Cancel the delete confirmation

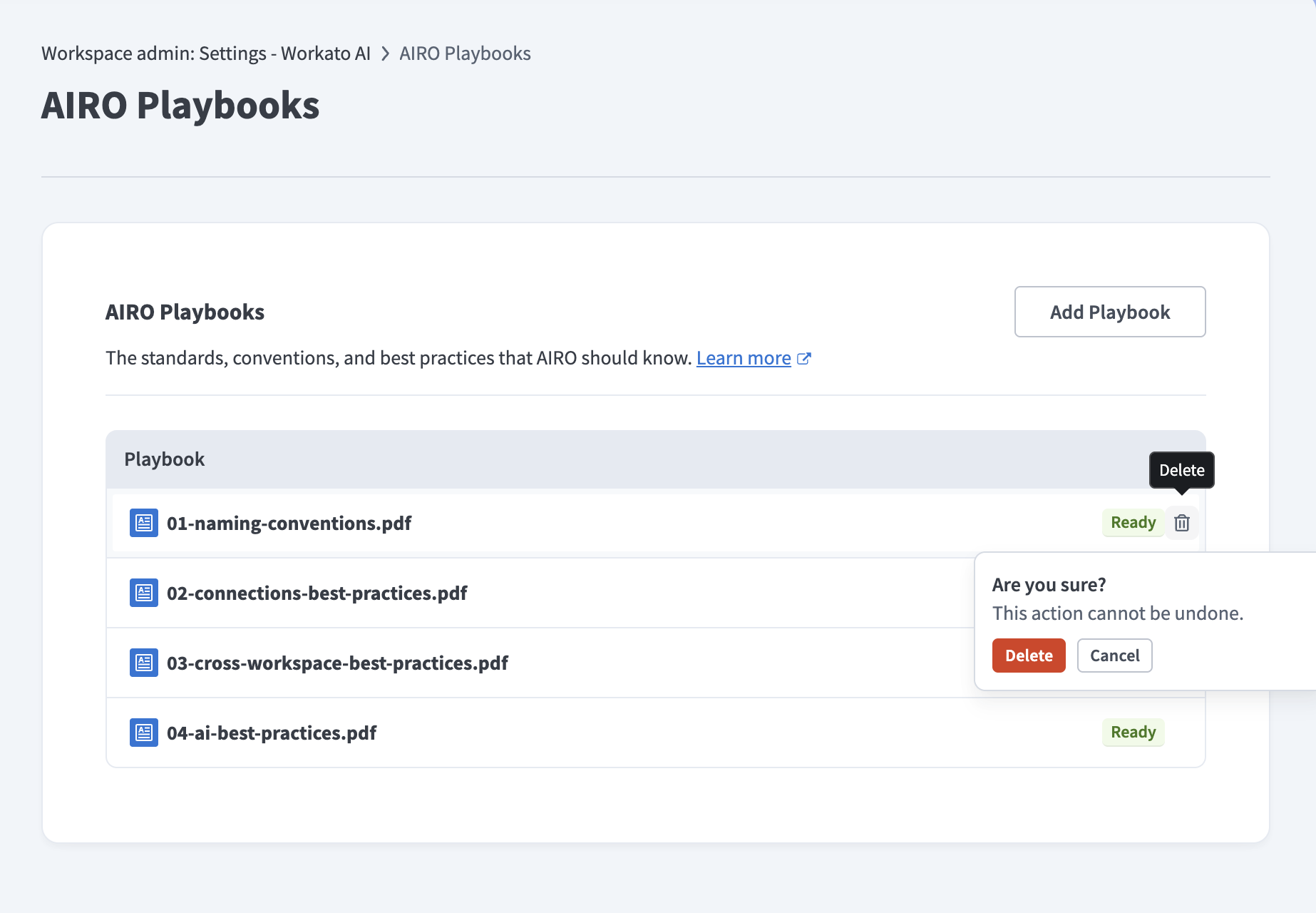[1115, 656]
